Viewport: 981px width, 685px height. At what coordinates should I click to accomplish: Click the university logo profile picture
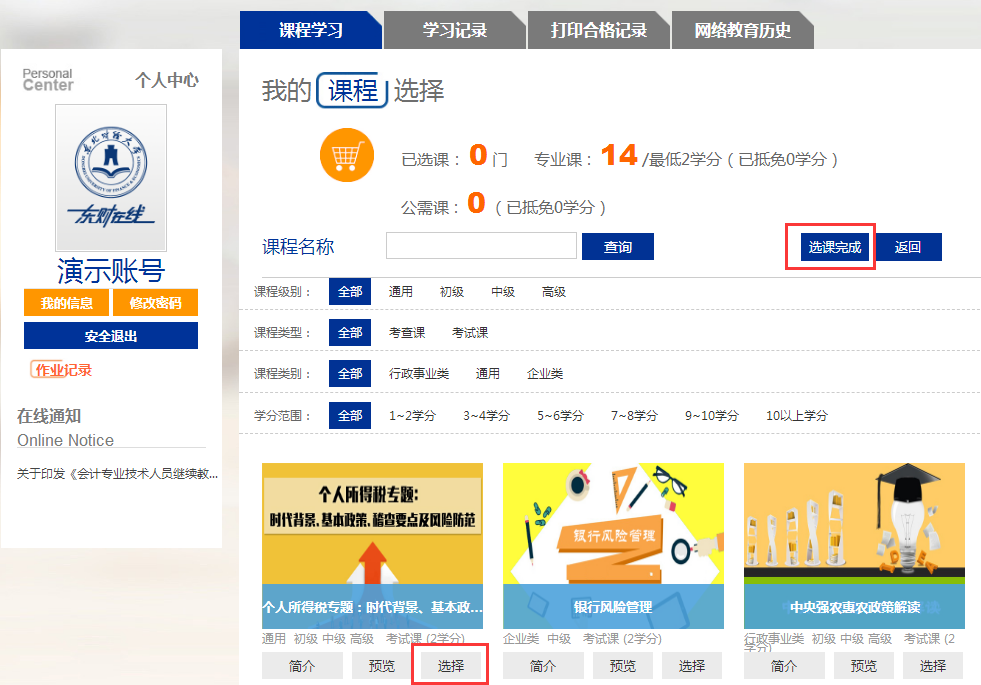tap(111, 178)
